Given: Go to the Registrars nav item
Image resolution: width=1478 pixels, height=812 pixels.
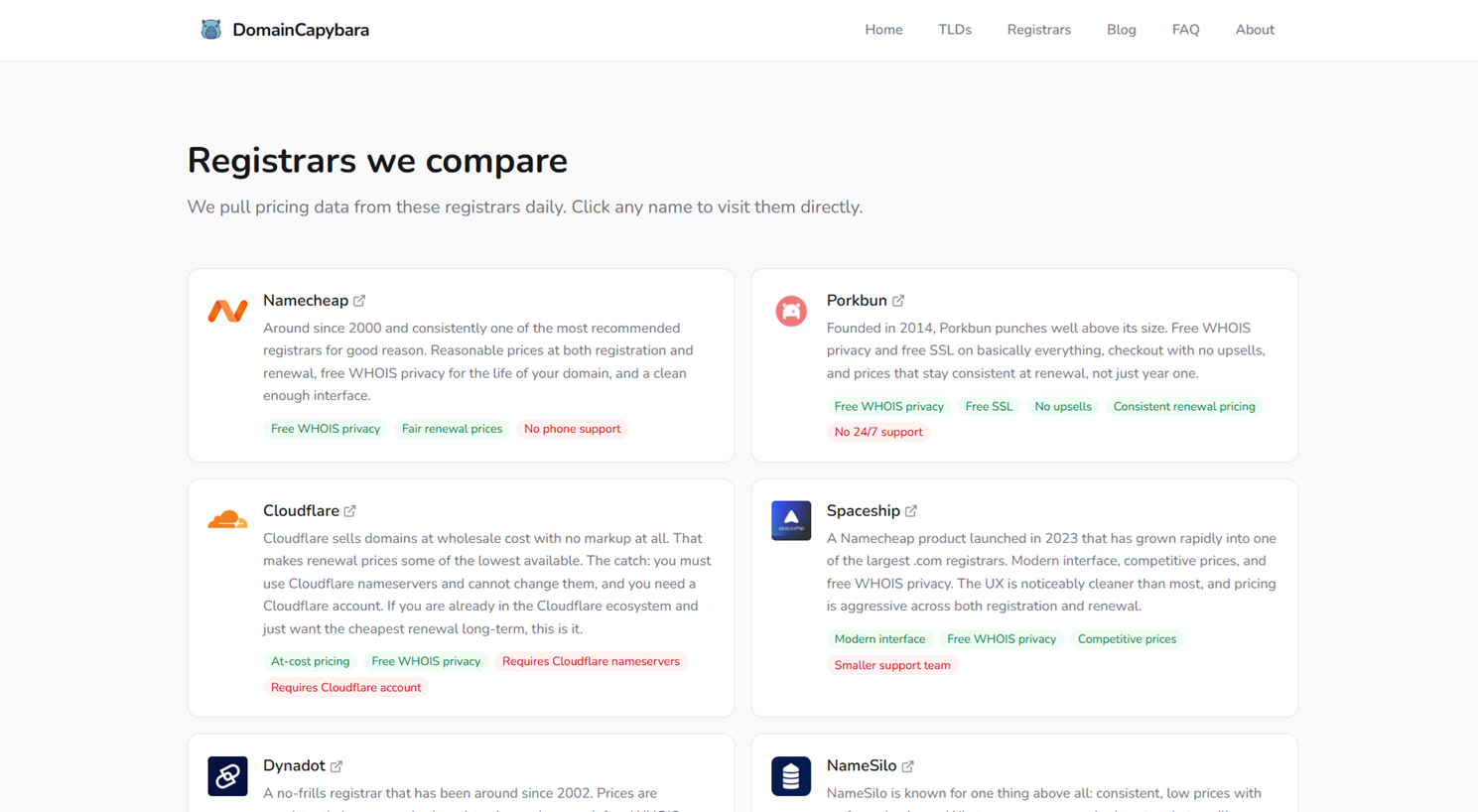Looking at the screenshot, I should (x=1038, y=30).
